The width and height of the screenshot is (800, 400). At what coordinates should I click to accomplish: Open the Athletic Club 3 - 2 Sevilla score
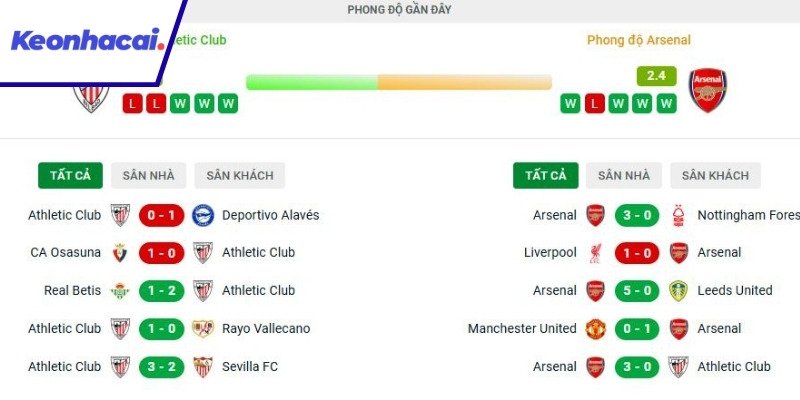(161, 367)
